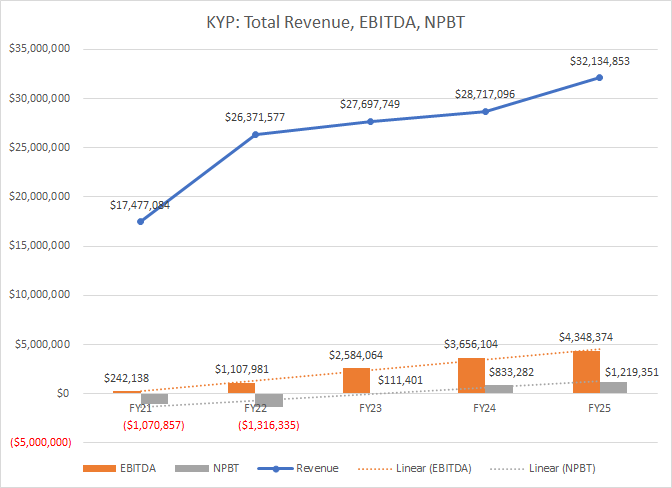Select the FY25 revenue data point marker
672x488 pixels.
(600, 77)
